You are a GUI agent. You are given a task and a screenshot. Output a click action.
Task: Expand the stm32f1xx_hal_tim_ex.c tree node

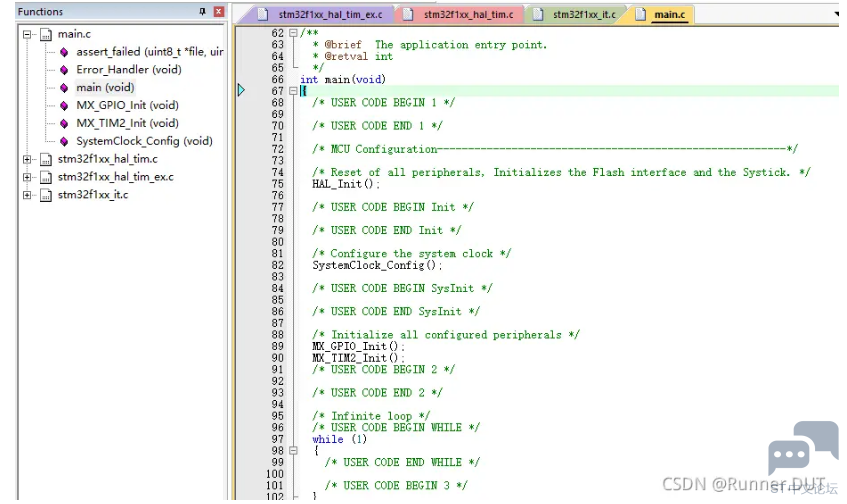(27, 177)
